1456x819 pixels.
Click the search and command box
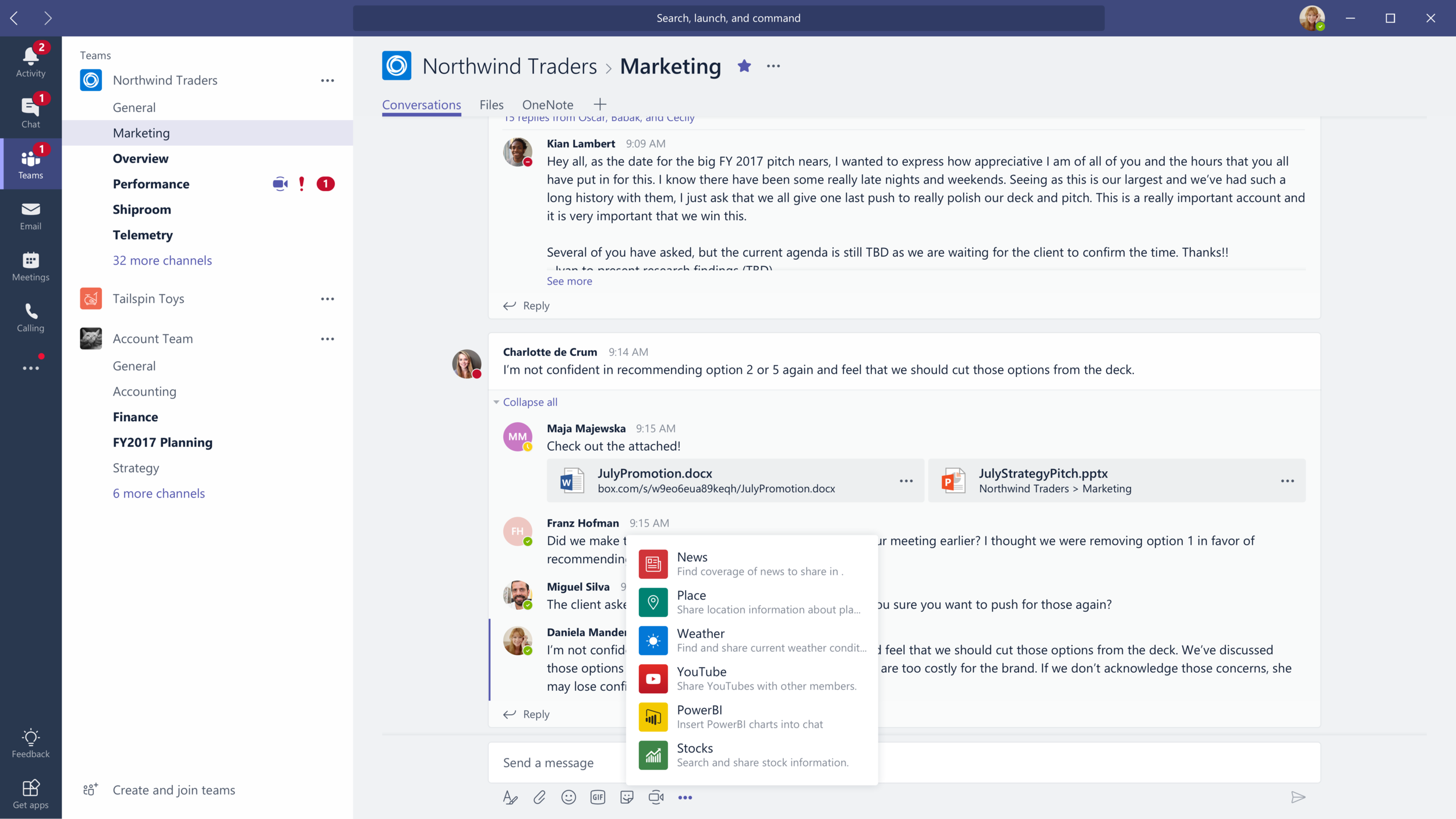click(728, 18)
